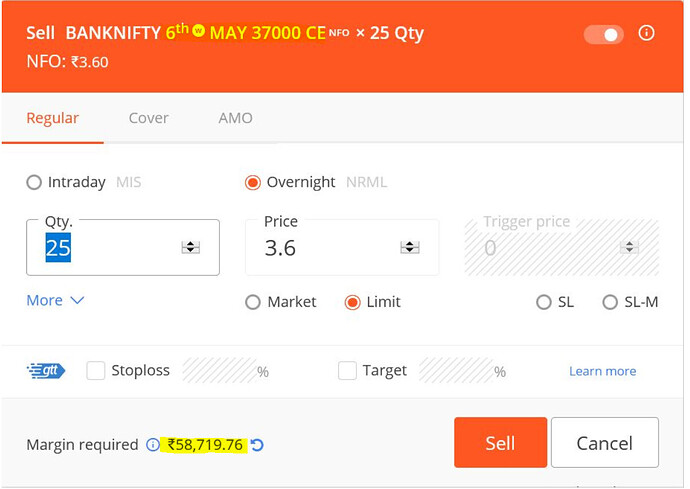Click the Stoploss percentage field
Image resolution: width=690 pixels, height=489 pixels.
219,371
